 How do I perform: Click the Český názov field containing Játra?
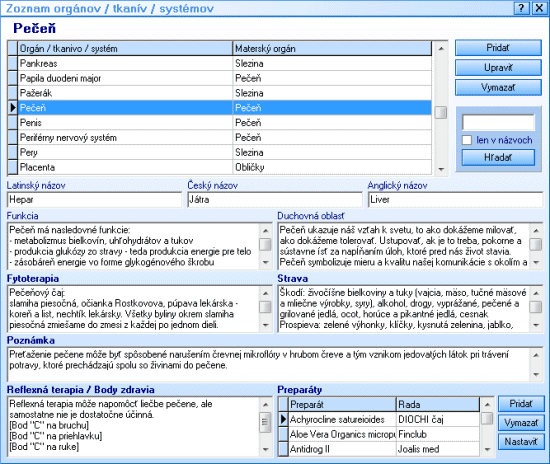[x=275, y=200]
